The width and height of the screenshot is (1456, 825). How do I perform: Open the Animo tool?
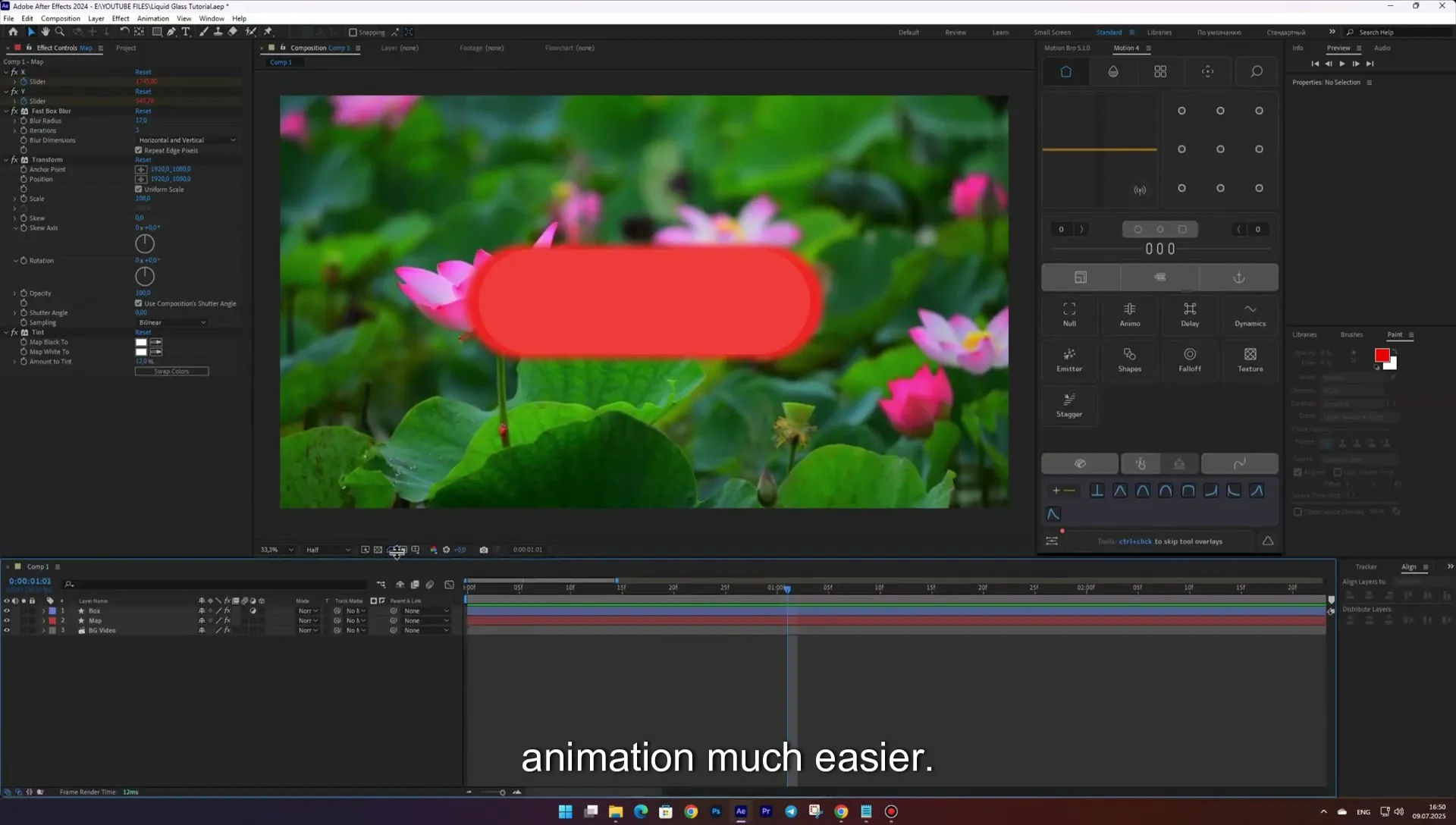(1129, 314)
